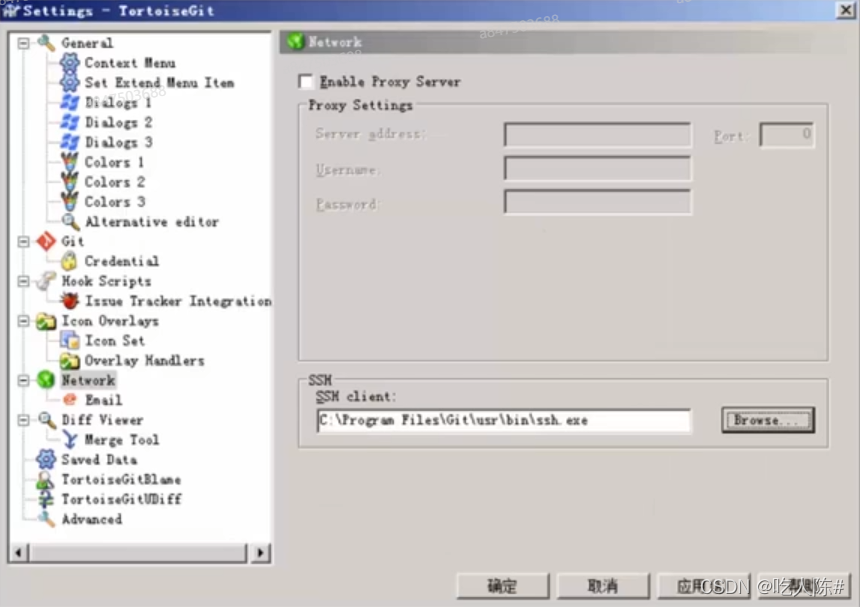Viewport: 860px width, 607px height.
Task: Collapse the Icon Overlays tree node
Action: tap(23, 321)
